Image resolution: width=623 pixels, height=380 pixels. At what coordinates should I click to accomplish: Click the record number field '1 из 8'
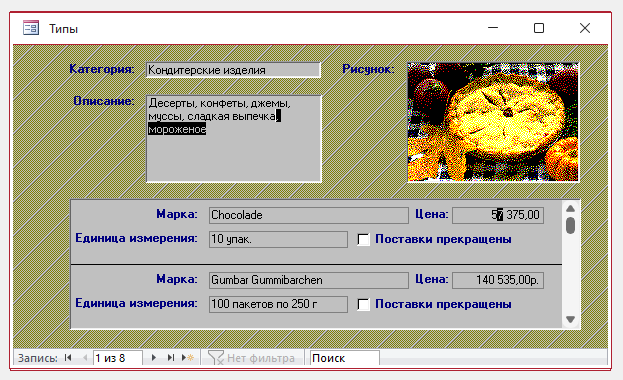[118, 358]
